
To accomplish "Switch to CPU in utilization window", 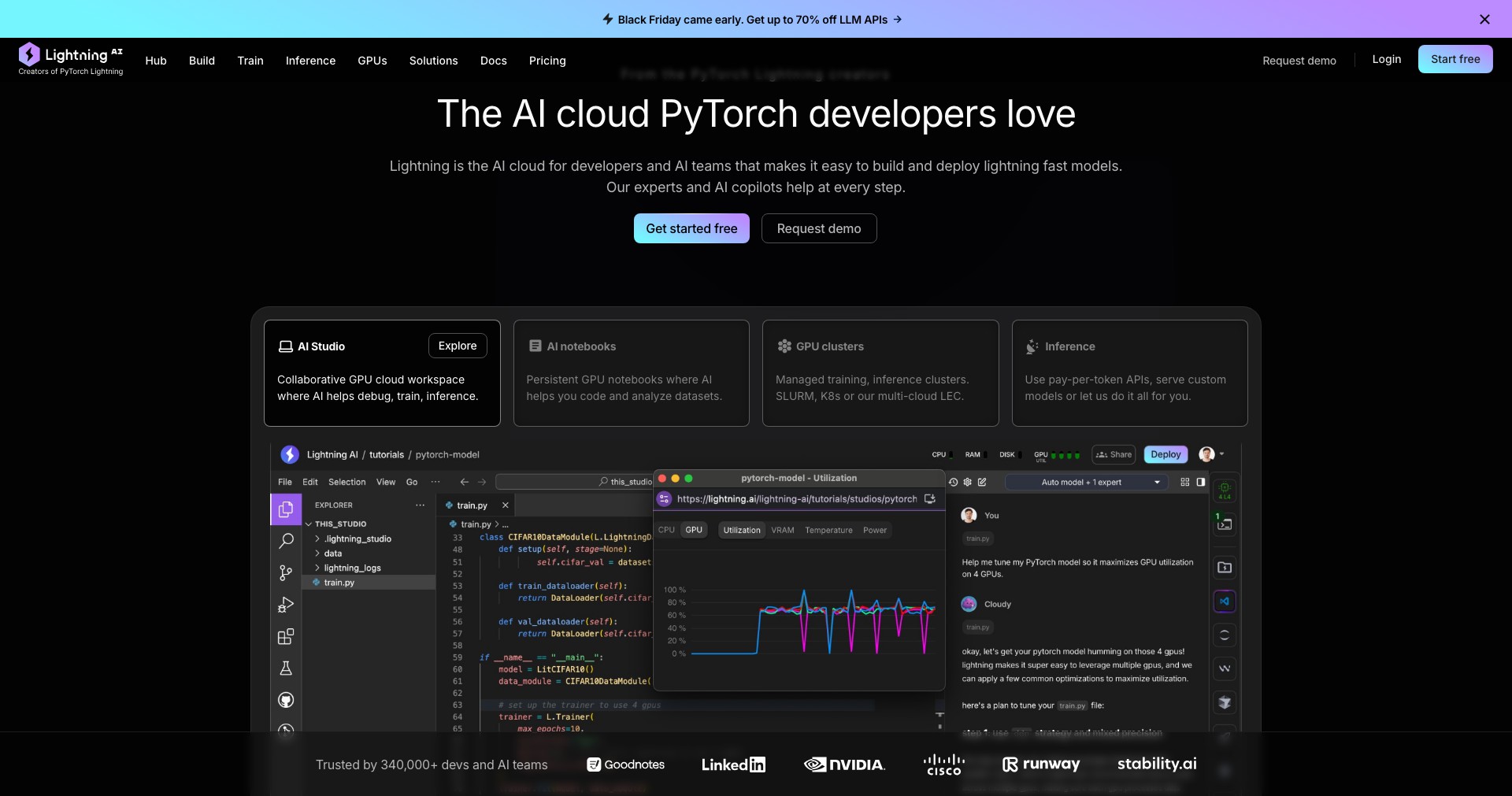I will tap(666, 530).
